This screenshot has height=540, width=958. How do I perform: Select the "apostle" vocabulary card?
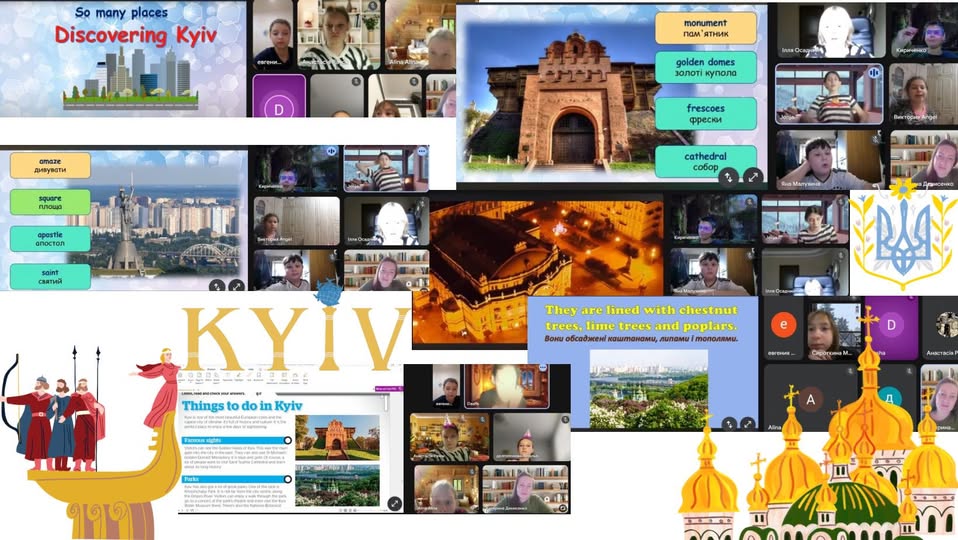point(50,239)
